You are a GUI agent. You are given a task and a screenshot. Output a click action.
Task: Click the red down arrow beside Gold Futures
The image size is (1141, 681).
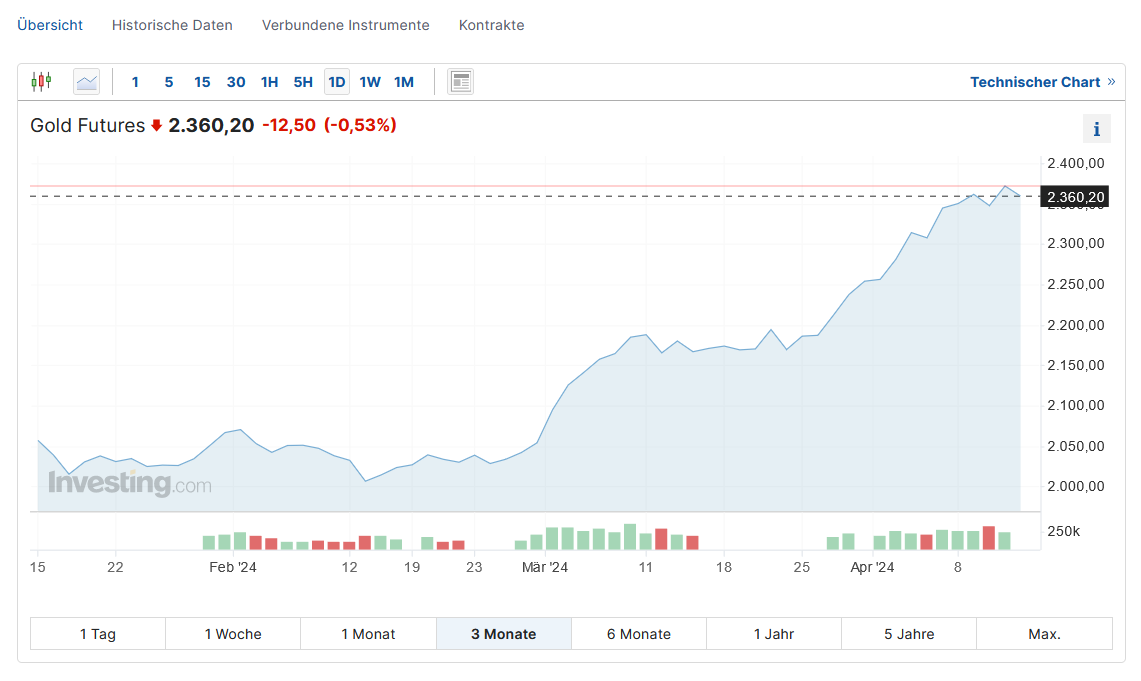[156, 126]
